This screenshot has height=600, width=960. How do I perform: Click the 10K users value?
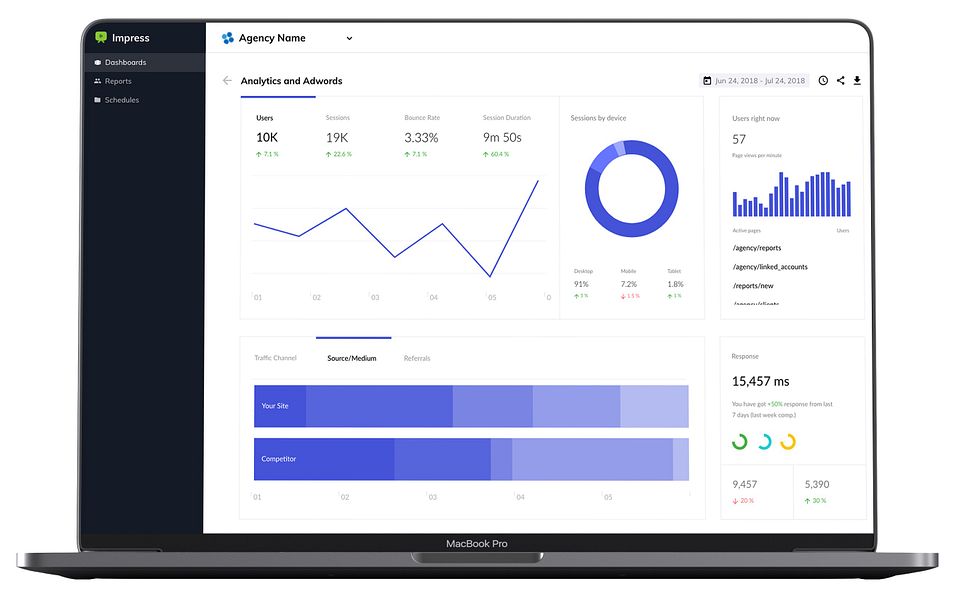(267, 138)
